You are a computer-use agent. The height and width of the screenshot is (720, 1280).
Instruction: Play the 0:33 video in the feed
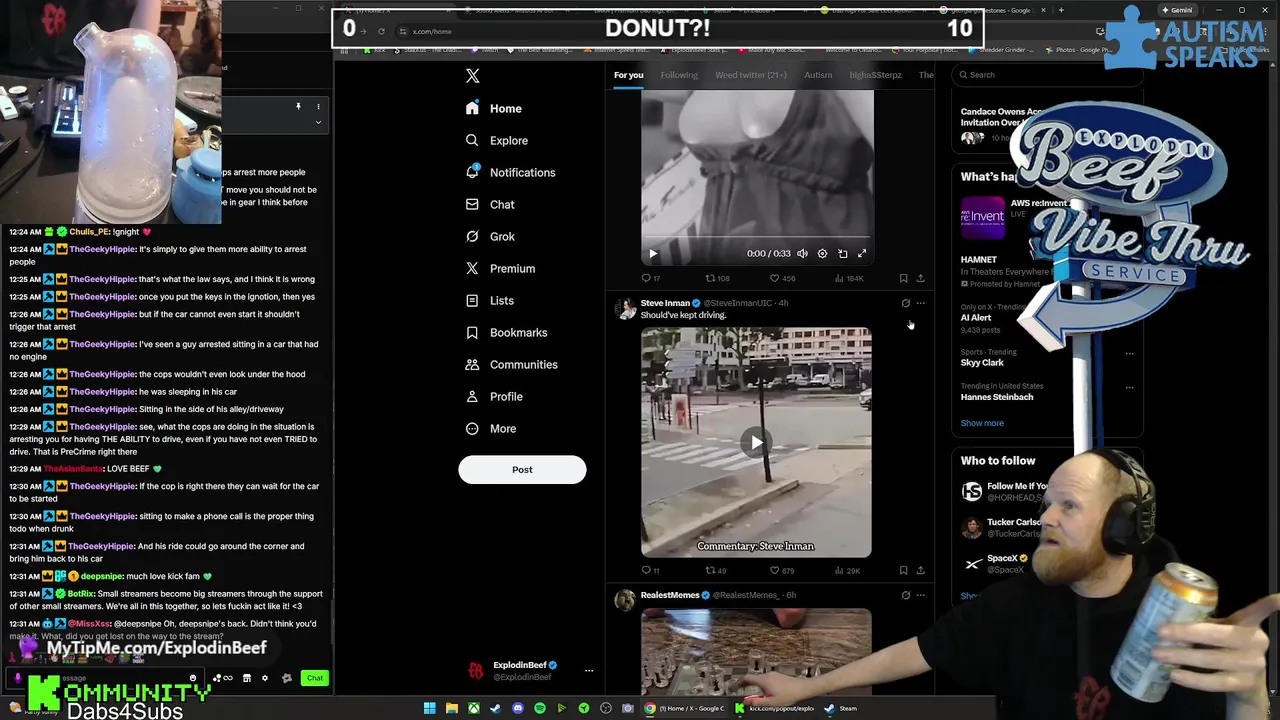pos(653,254)
